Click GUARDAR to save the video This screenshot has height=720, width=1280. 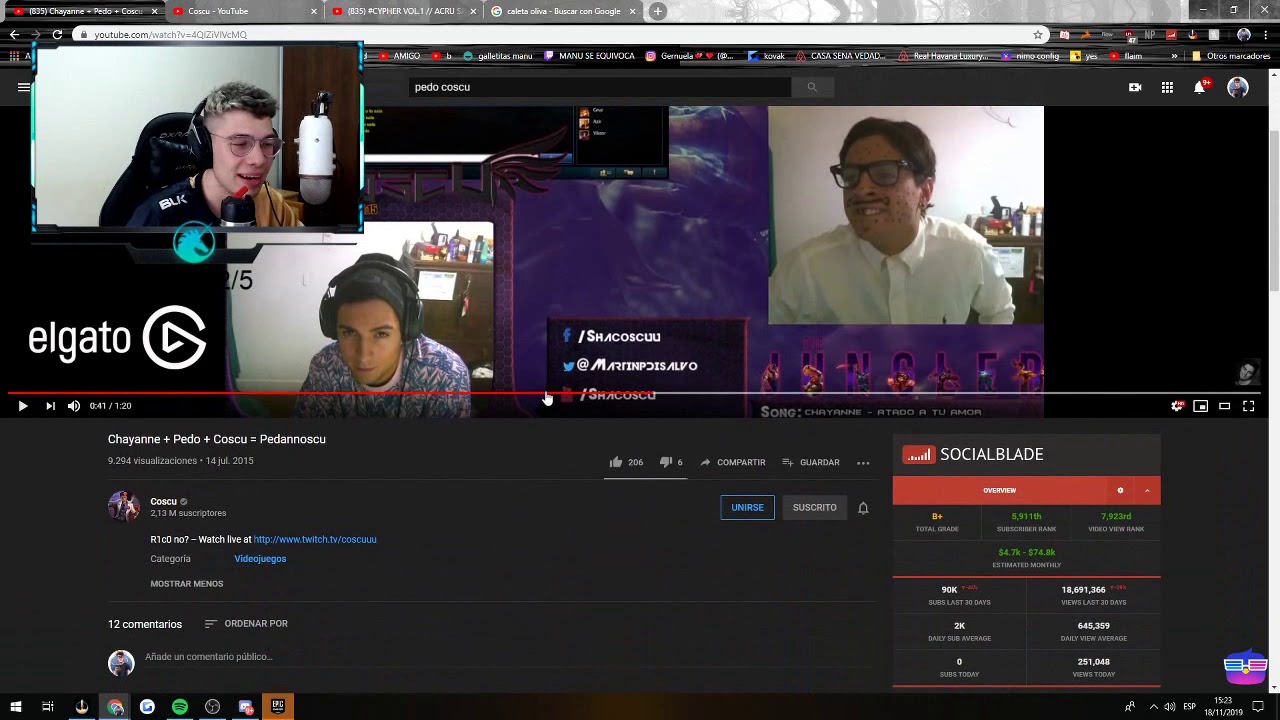pos(811,462)
